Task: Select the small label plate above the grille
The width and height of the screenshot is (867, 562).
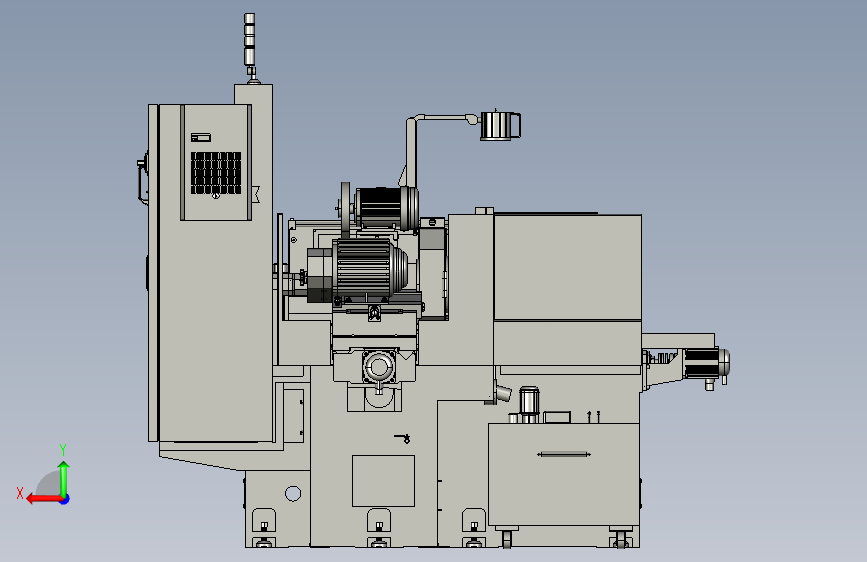Action: coord(201,137)
